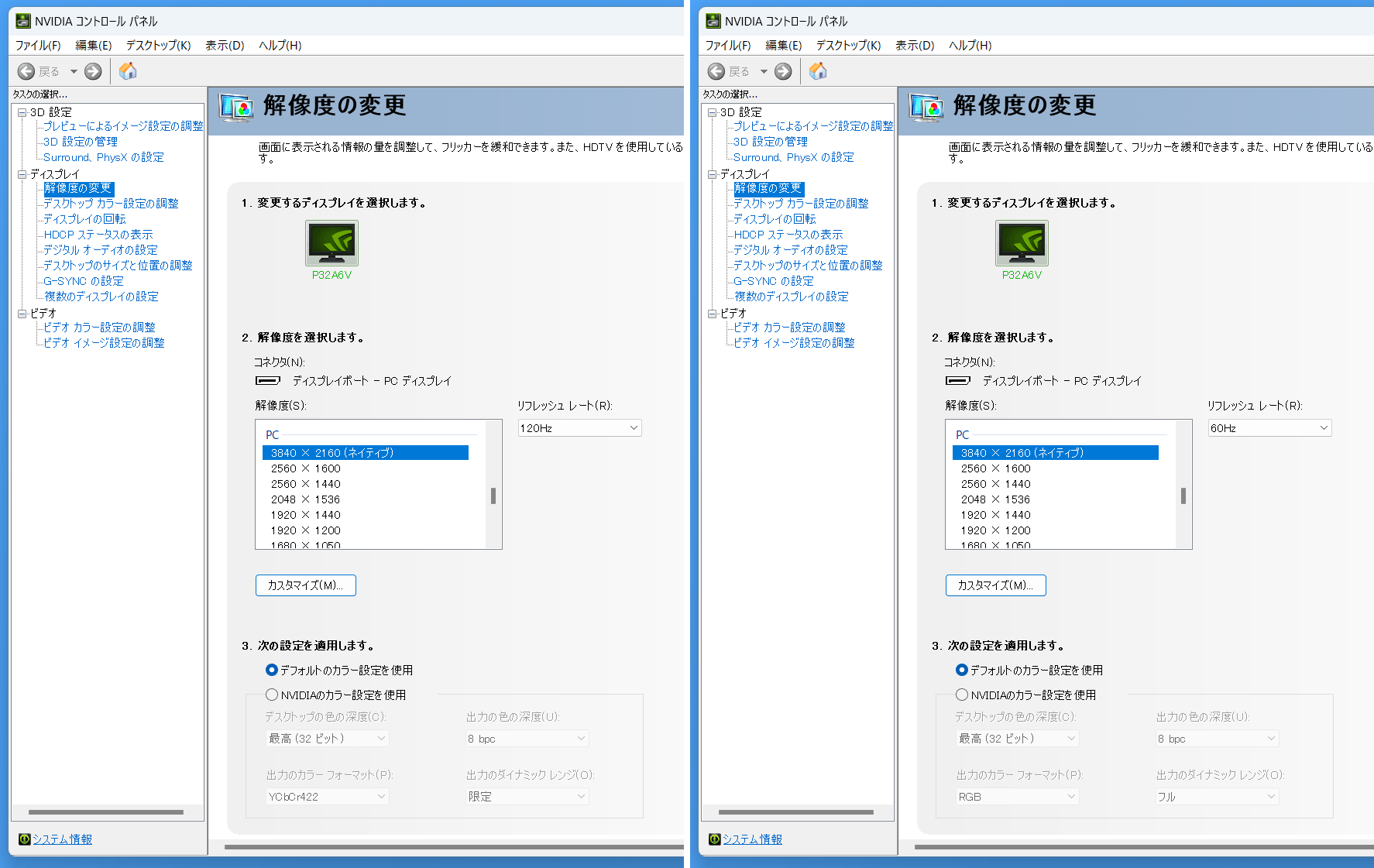Open the 限定 dynamic range dropdown
The width and height of the screenshot is (1374, 868).
tap(527, 796)
